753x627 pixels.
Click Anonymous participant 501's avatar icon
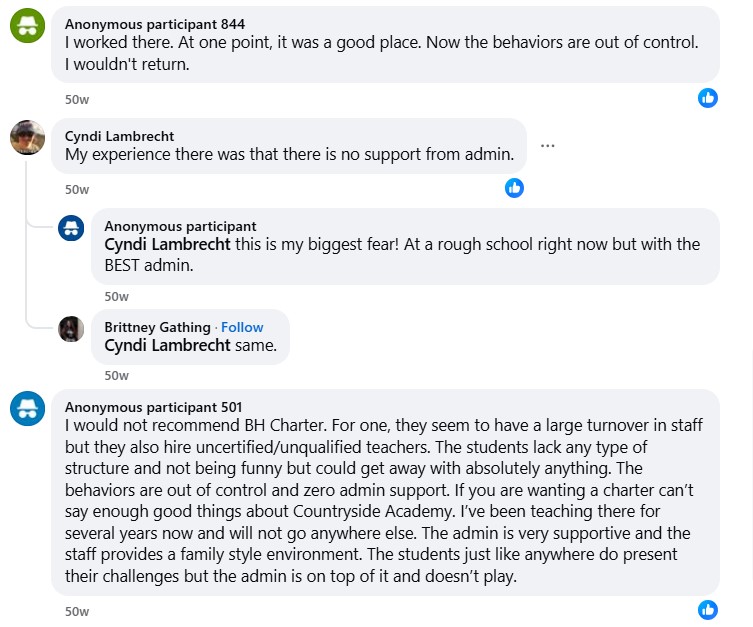pos(27,408)
